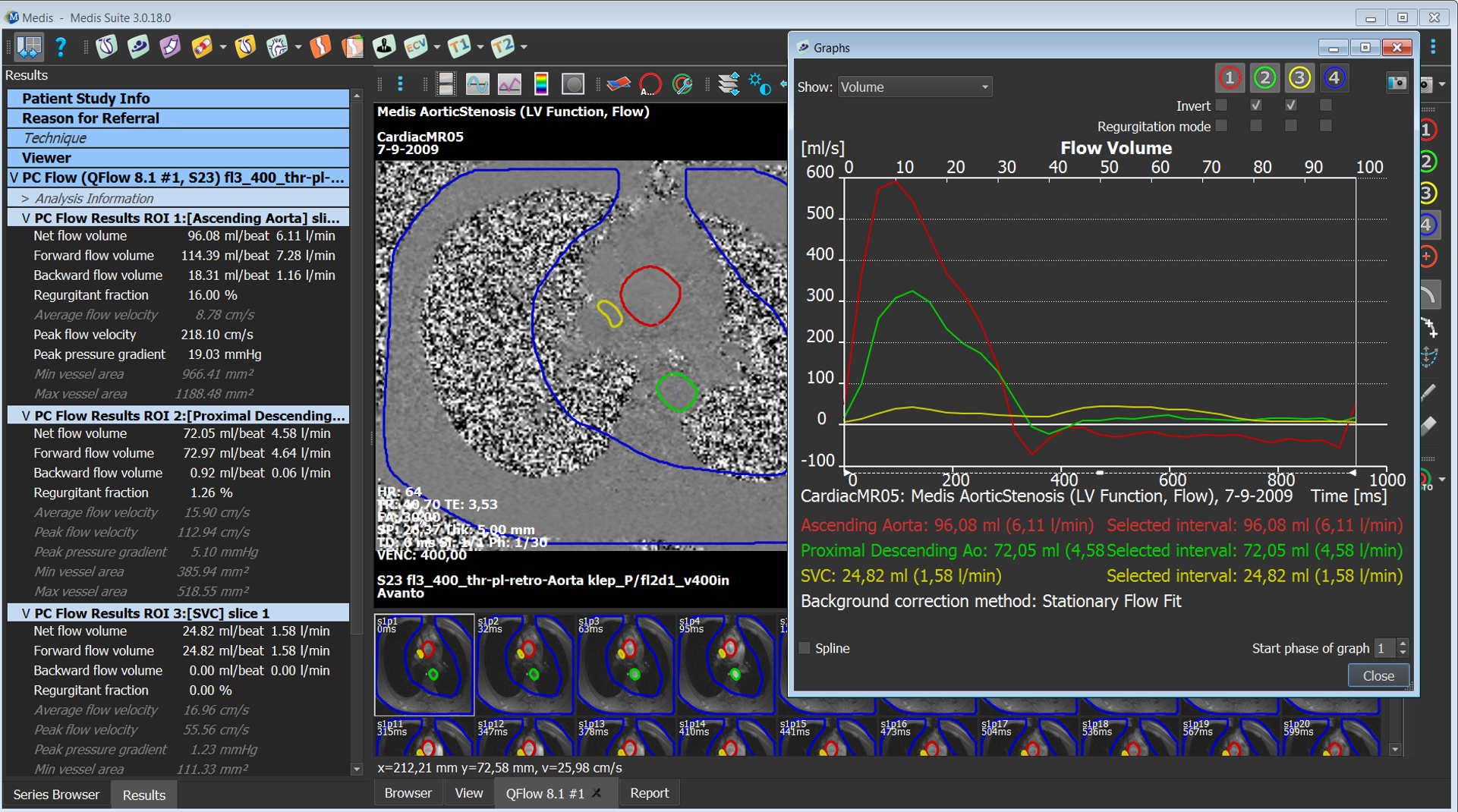Toggle Regurgitation mode for graph 2

pyautogui.click(x=1256, y=126)
